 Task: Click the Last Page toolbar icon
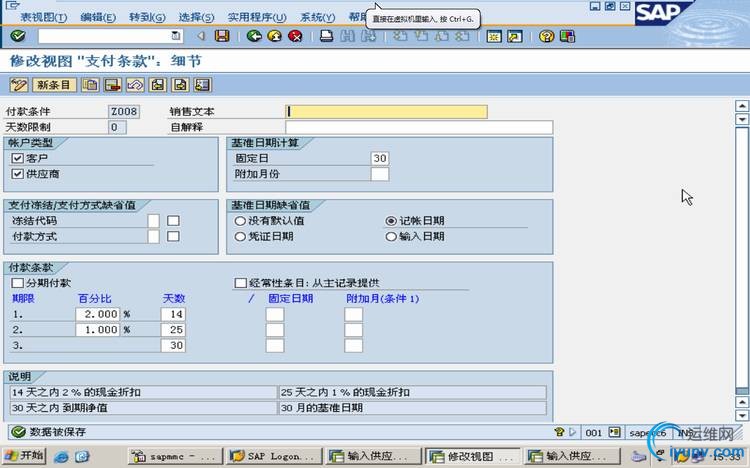pyautogui.click(x=462, y=36)
